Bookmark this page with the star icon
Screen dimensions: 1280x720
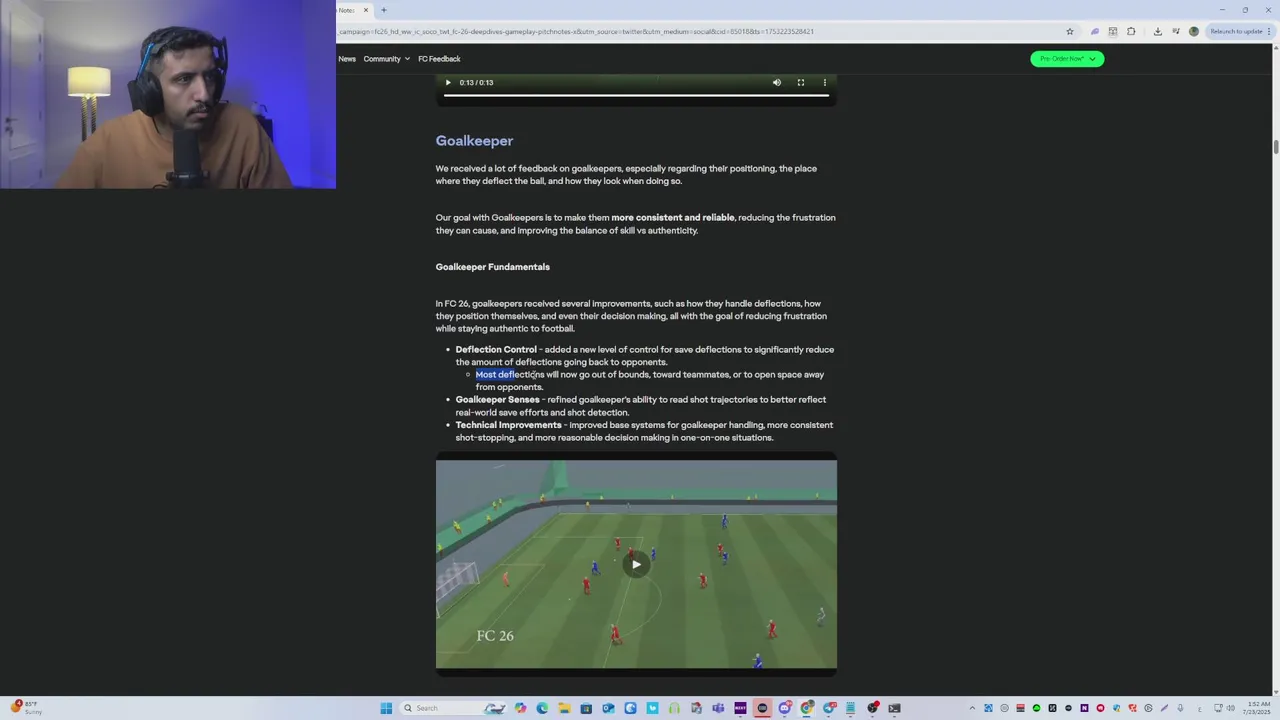pos(1070,31)
